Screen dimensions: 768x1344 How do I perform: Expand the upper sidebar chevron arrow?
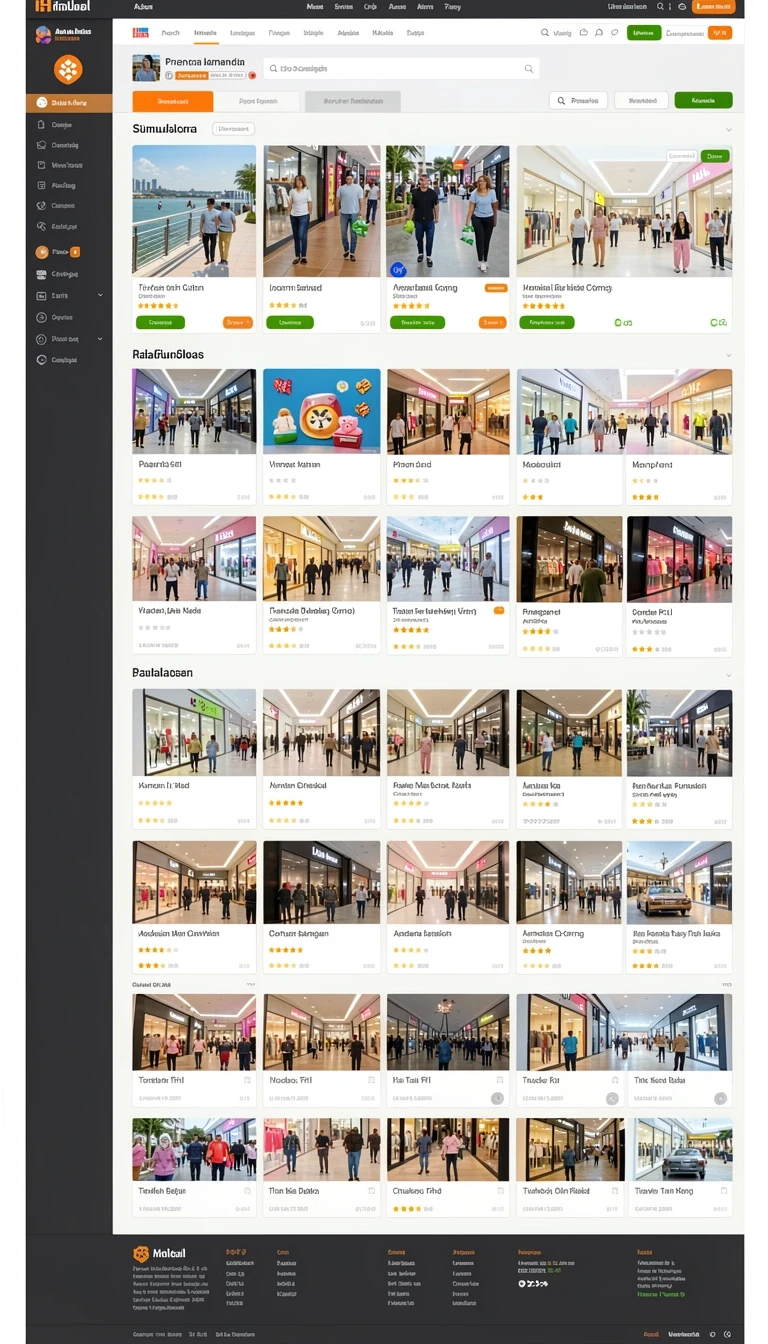tap(100, 296)
